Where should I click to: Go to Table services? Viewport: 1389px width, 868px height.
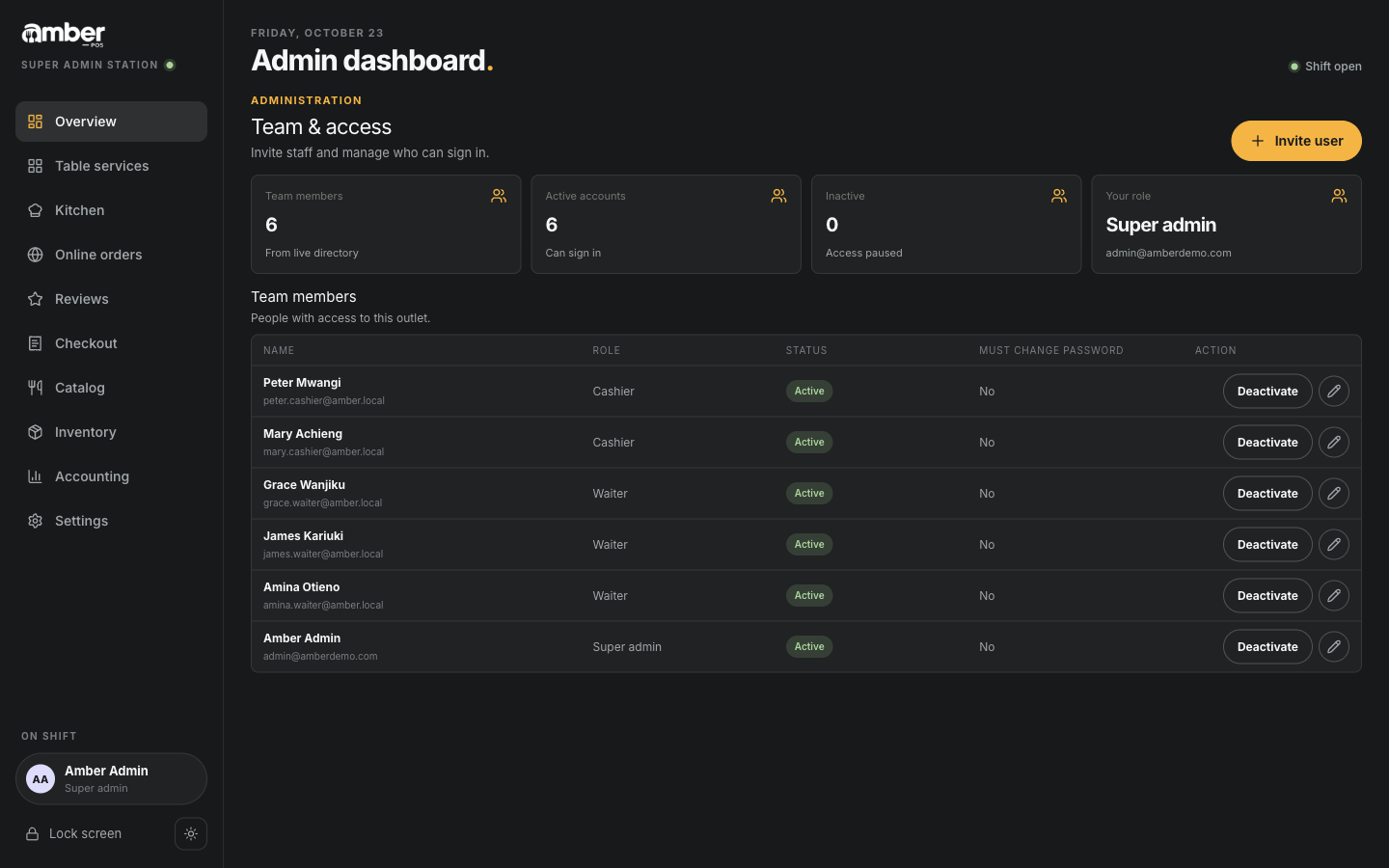pyautogui.click(x=111, y=166)
